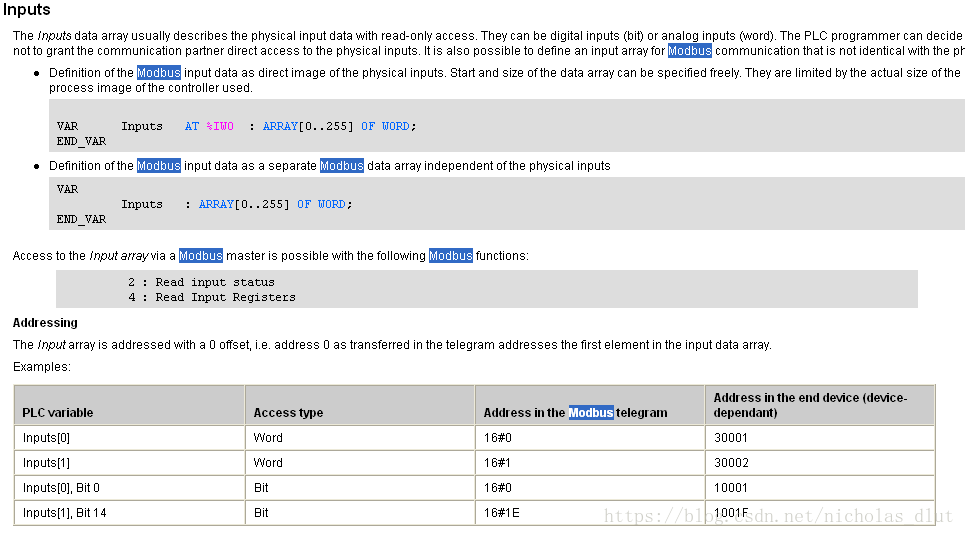Click highlighted "Modbus" before the word "master"

[200, 256]
